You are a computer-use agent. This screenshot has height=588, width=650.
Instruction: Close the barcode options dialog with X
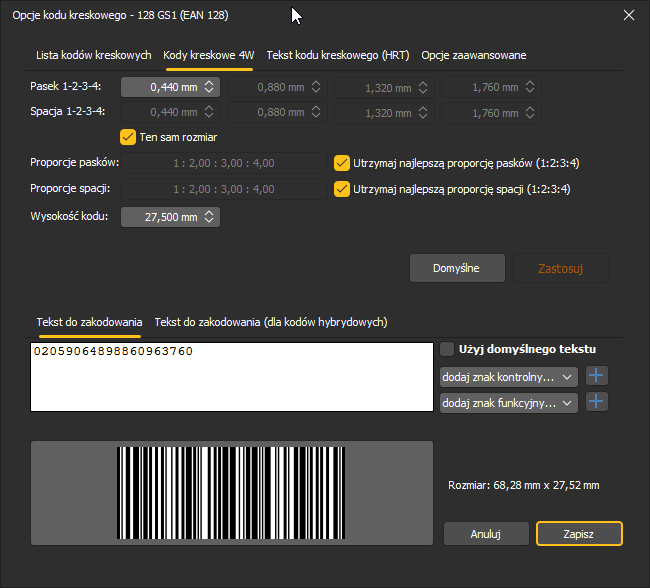click(629, 15)
